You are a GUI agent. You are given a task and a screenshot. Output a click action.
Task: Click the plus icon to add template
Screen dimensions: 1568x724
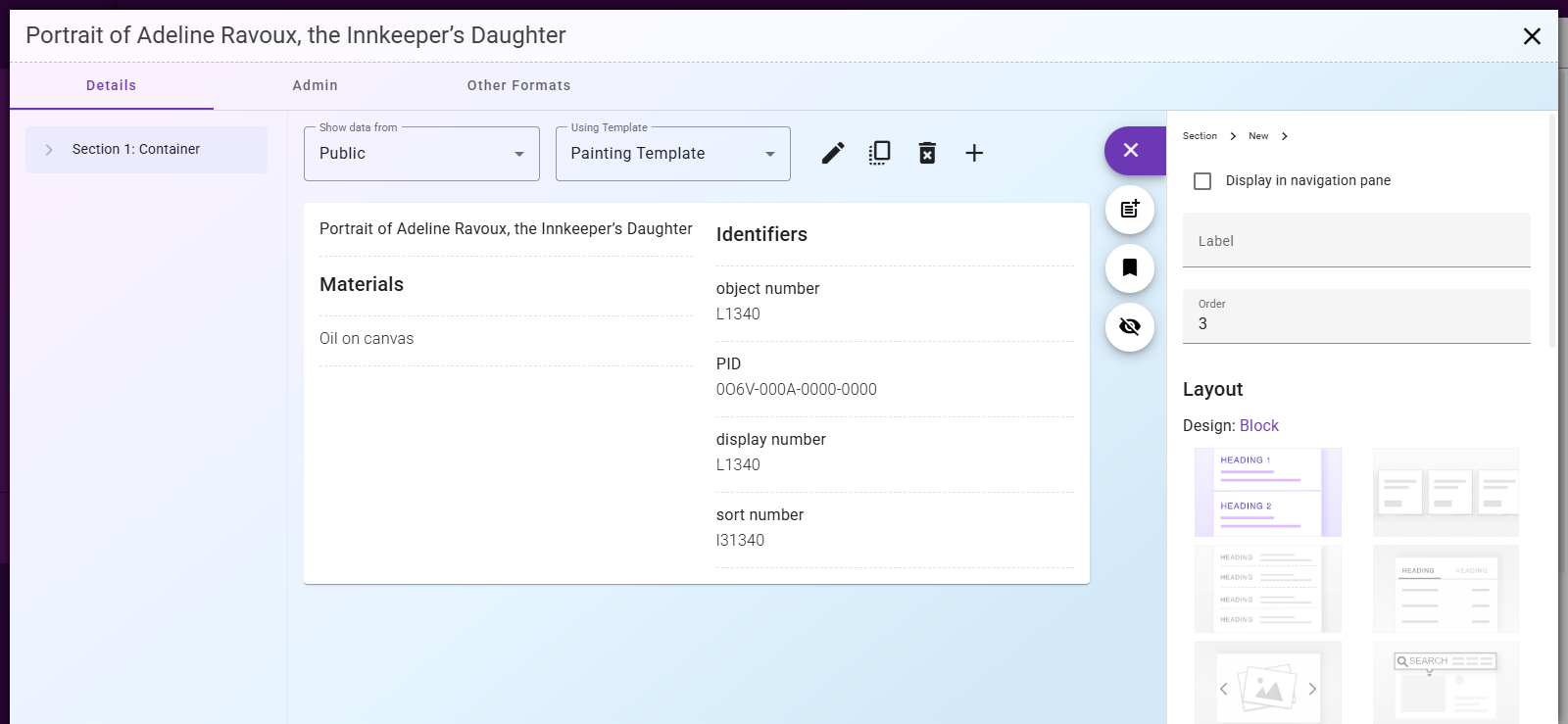coord(973,153)
